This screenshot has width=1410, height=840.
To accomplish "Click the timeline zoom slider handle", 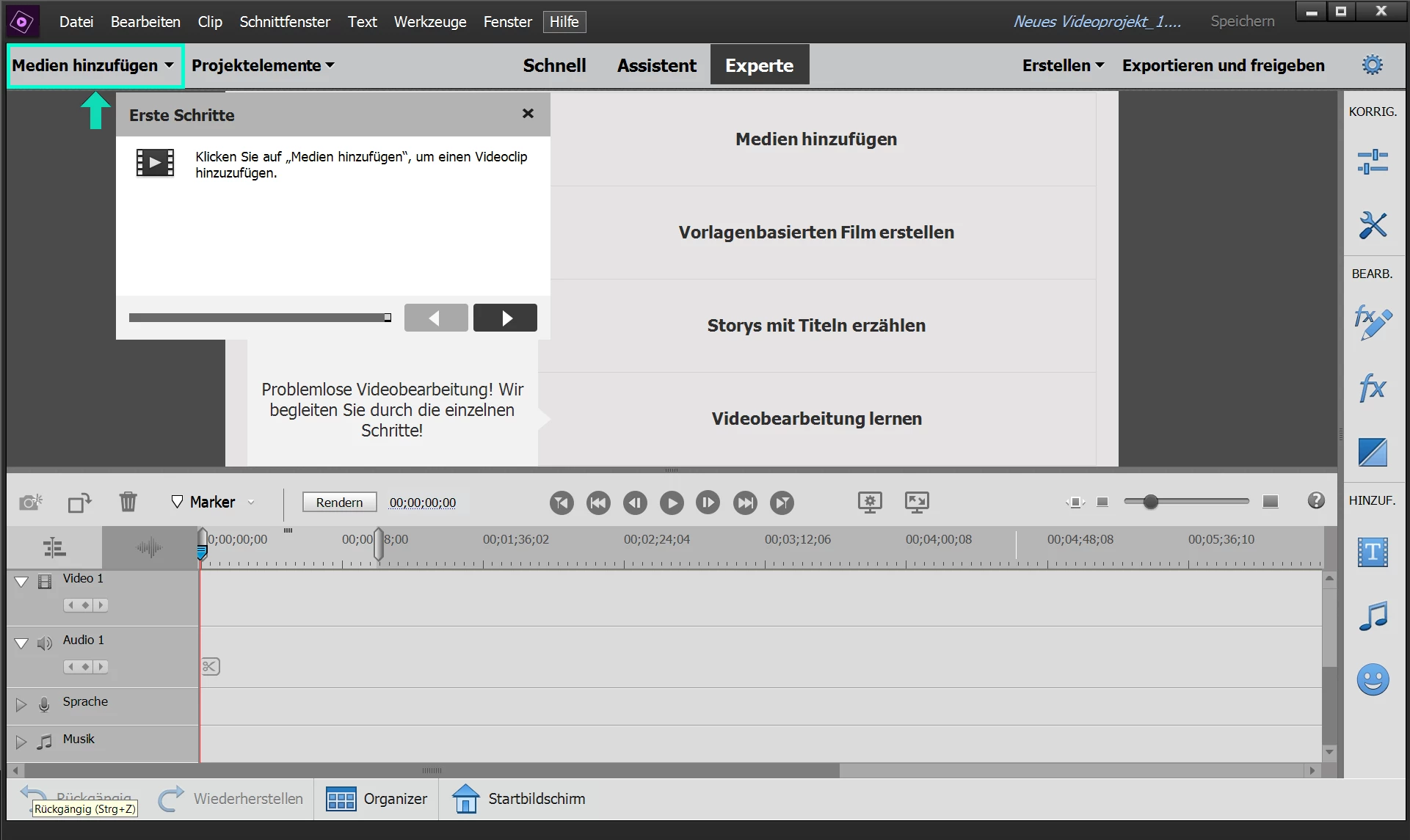I will coord(1150,502).
